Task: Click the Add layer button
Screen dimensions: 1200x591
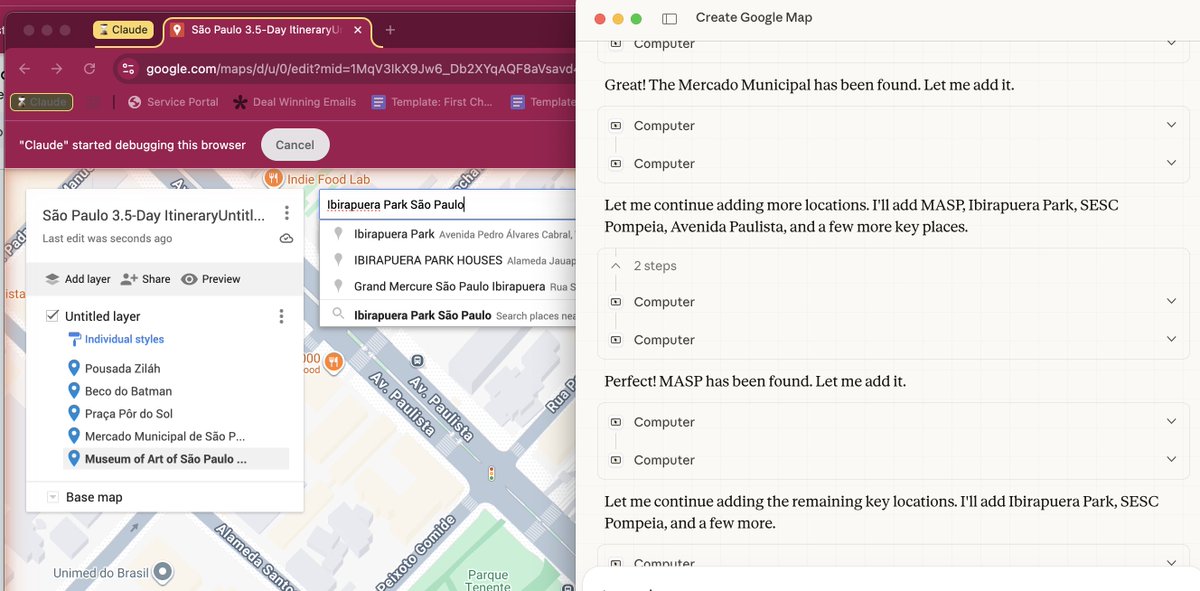Action: pos(77,279)
